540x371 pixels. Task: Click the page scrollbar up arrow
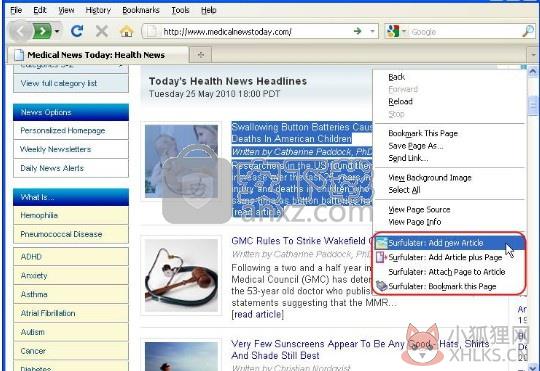click(533, 71)
